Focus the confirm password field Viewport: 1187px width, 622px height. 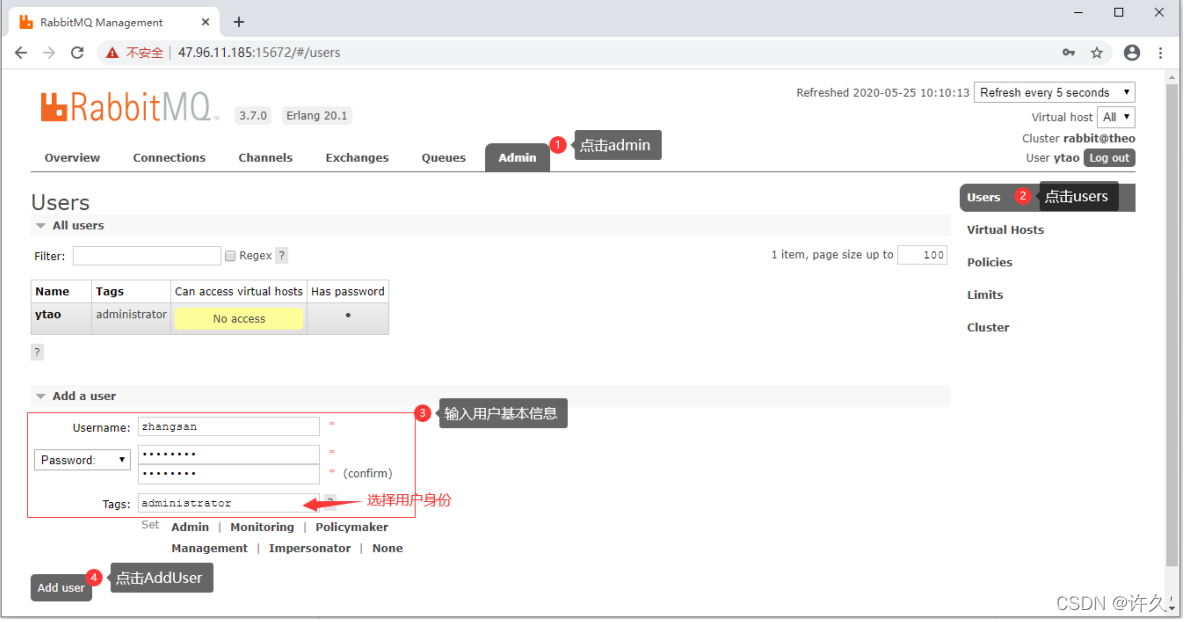pos(229,475)
